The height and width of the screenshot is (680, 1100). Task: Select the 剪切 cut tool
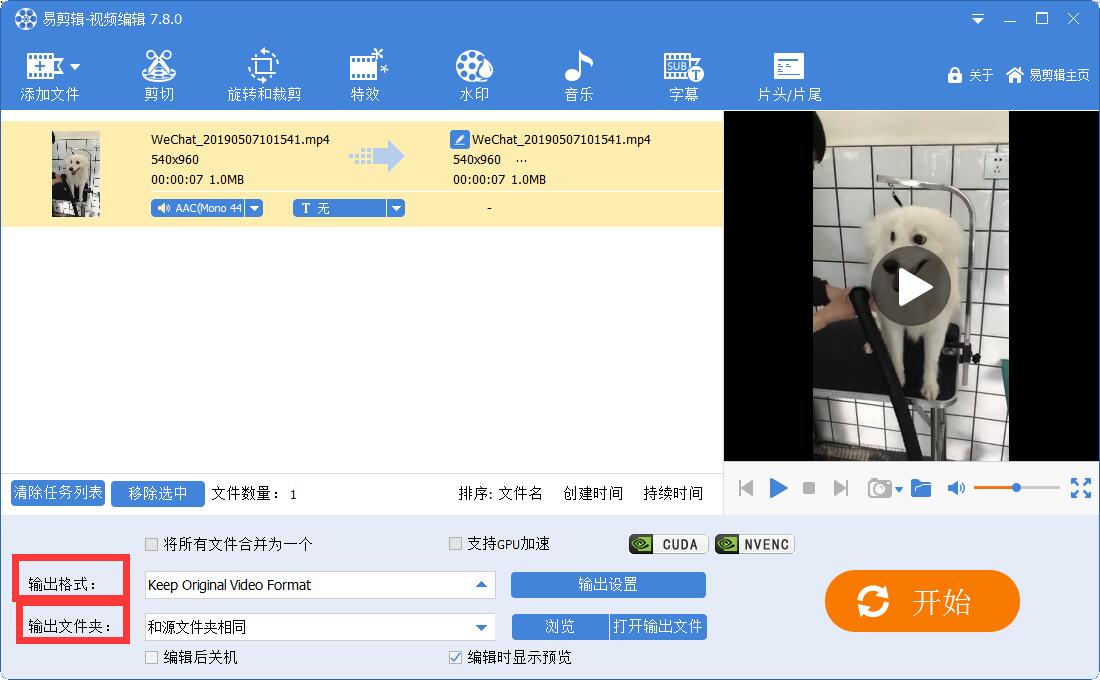click(x=159, y=76)
